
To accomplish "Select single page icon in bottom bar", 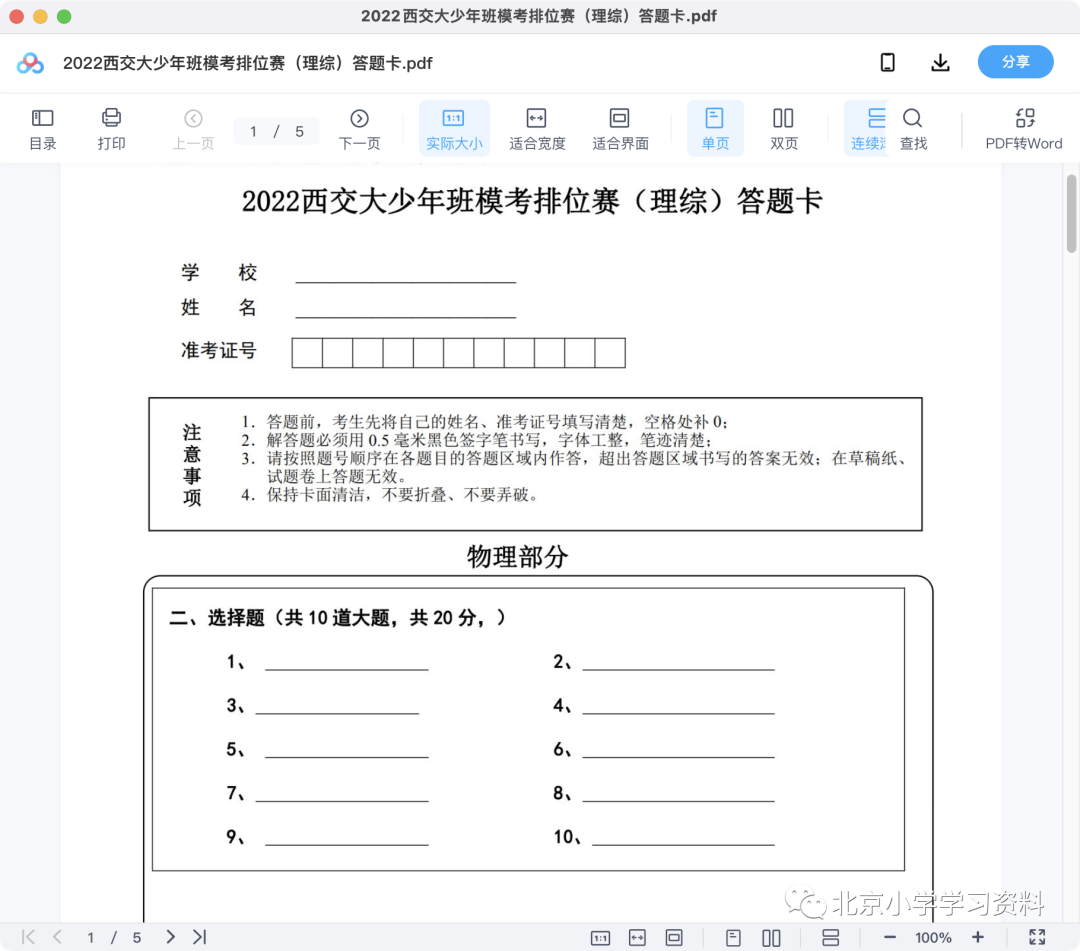I will 734,938.
